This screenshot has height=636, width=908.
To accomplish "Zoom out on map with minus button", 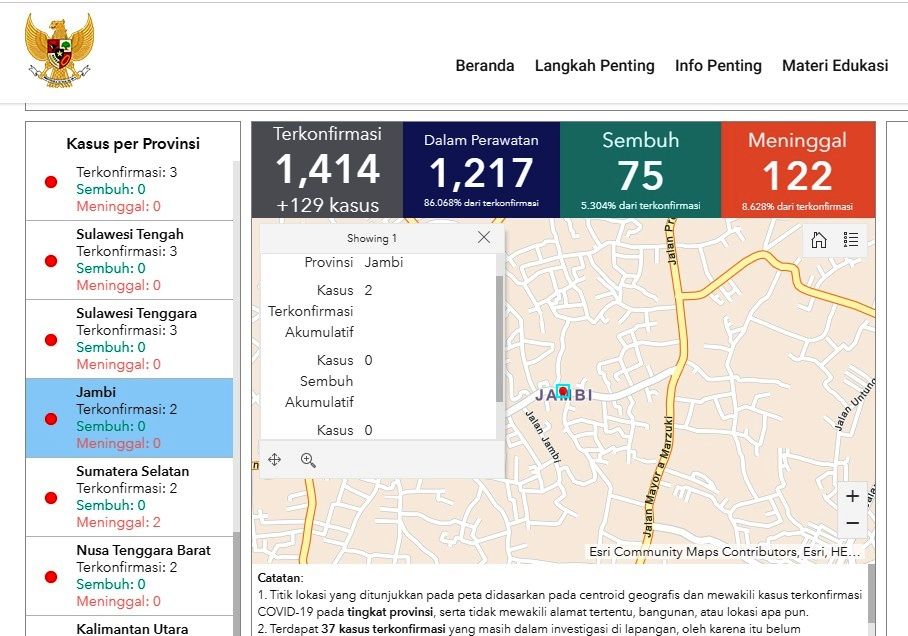I will coord(852,523).
